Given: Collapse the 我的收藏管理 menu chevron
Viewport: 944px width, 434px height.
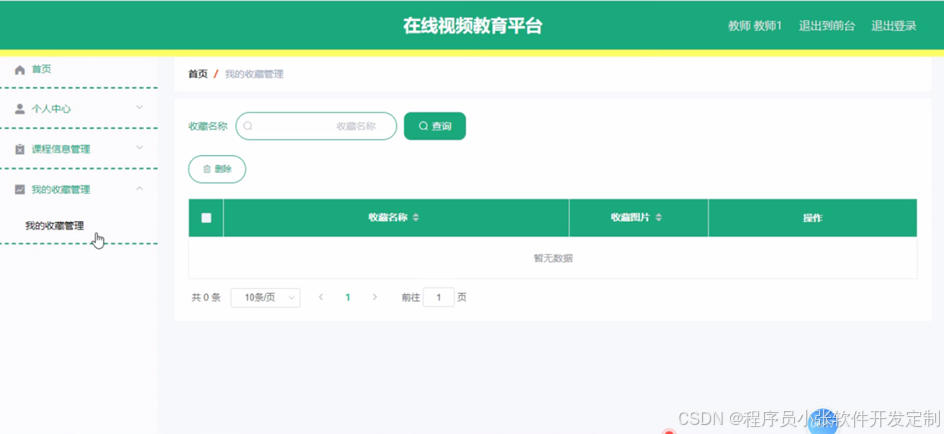Looking at the screenshot, I should pos(140,188).
